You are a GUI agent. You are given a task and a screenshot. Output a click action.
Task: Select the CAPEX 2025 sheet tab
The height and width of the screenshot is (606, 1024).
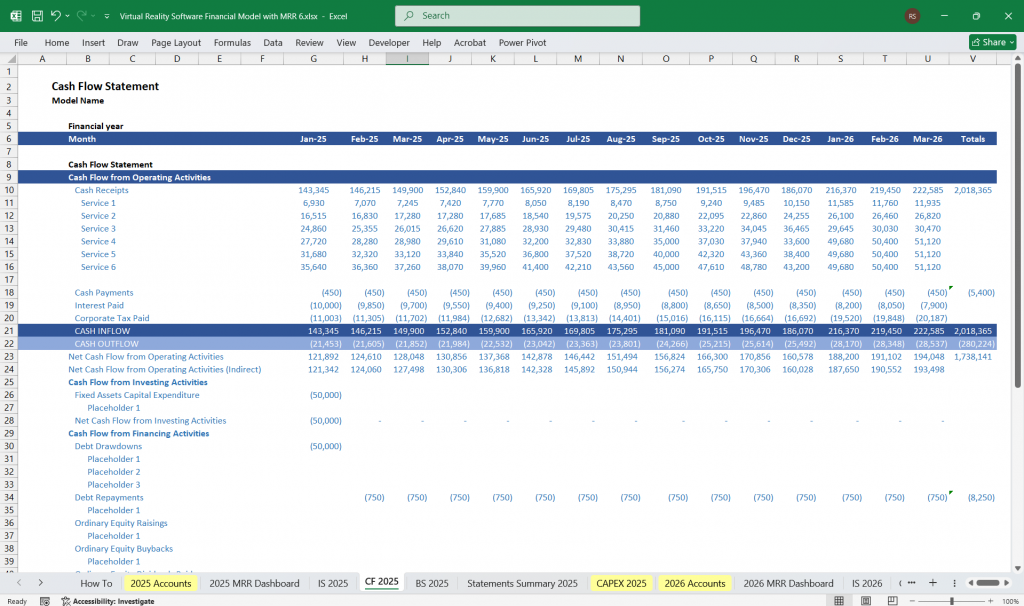(x=620, y=583)
